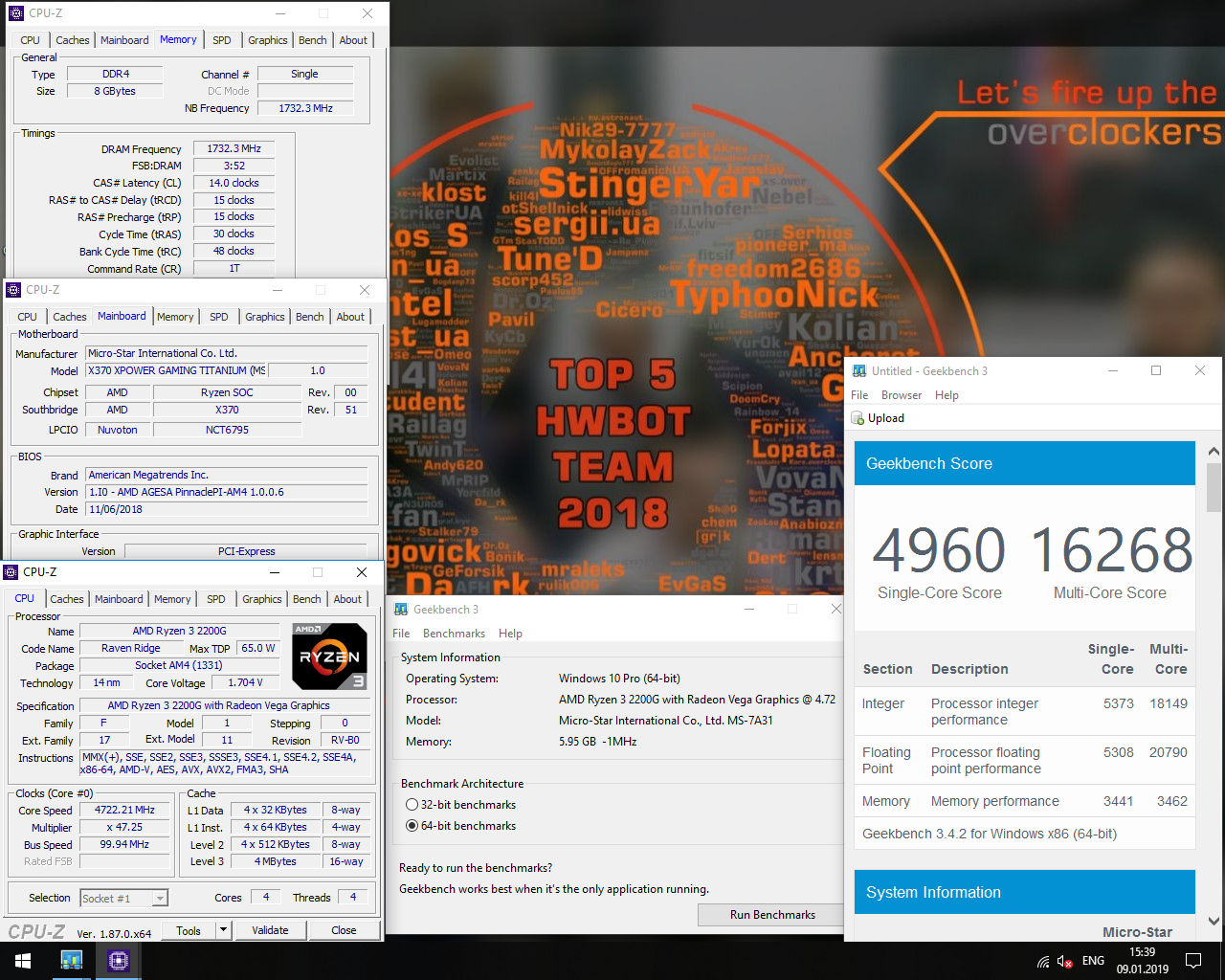Image resolution: width=1225 pixels, height=980 pixels.
Task: Click the Threads count value 4
Action: (x=352, y=897)
